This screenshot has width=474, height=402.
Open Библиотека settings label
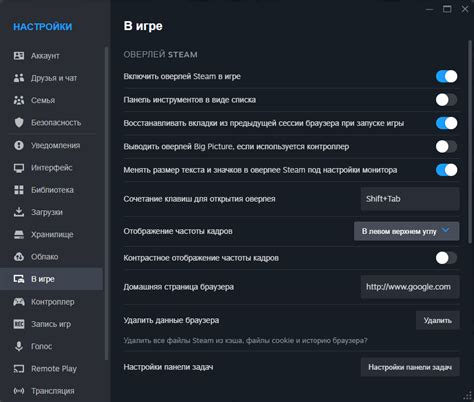coord(52,190)
